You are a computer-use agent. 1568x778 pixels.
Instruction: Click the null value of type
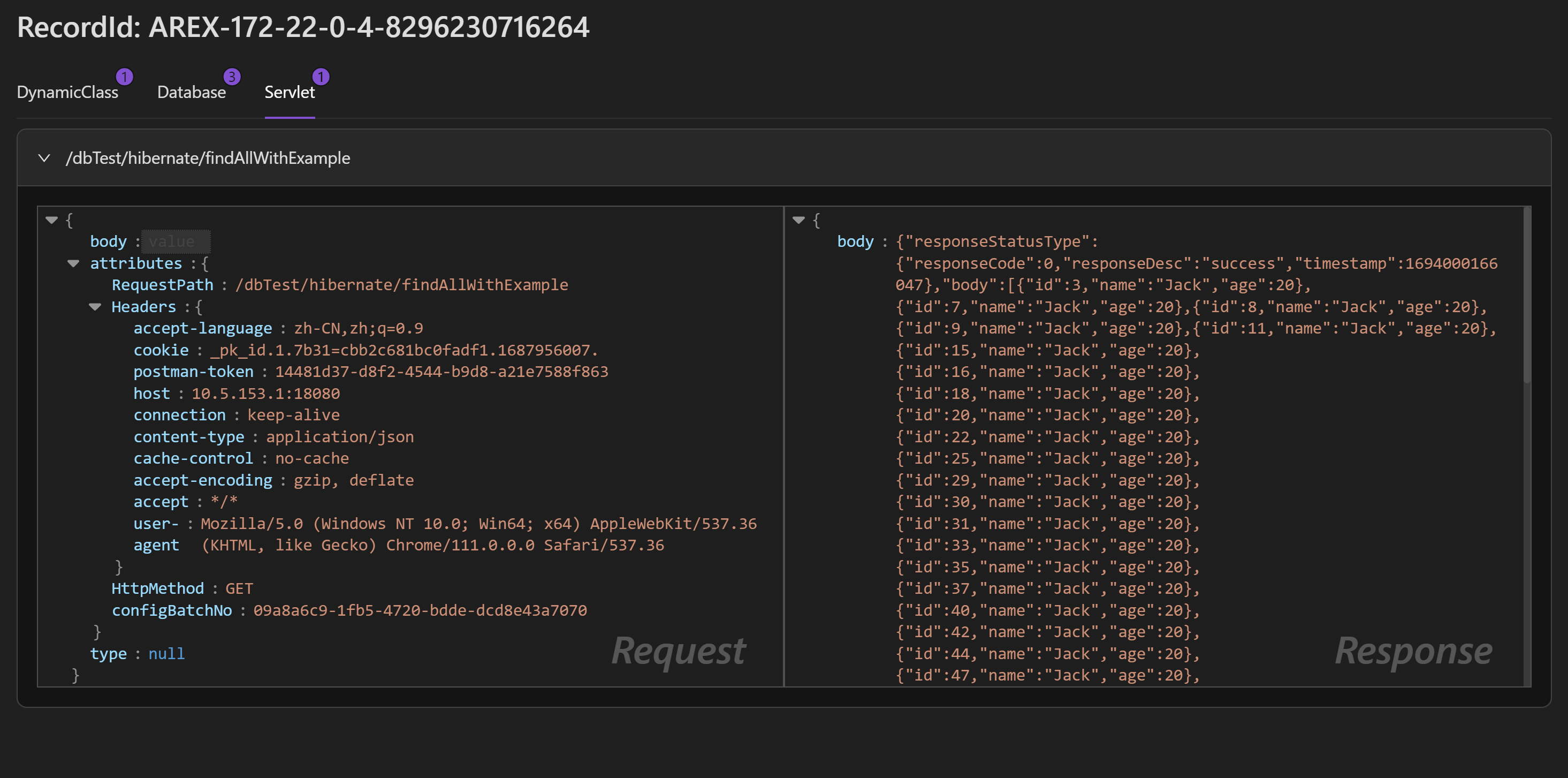[166, 654]
